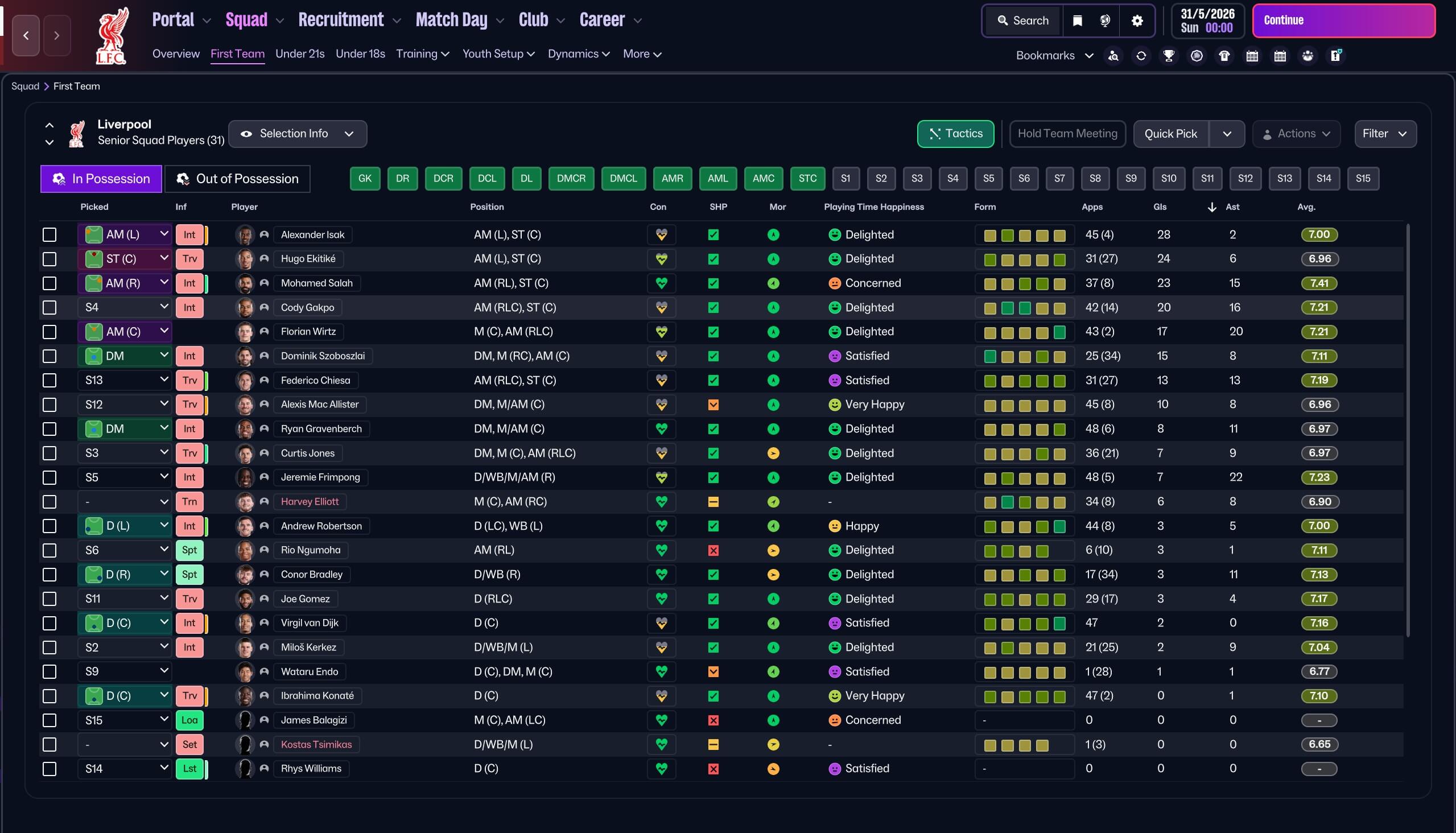Open the Under 21s tab

coord(300,54)
